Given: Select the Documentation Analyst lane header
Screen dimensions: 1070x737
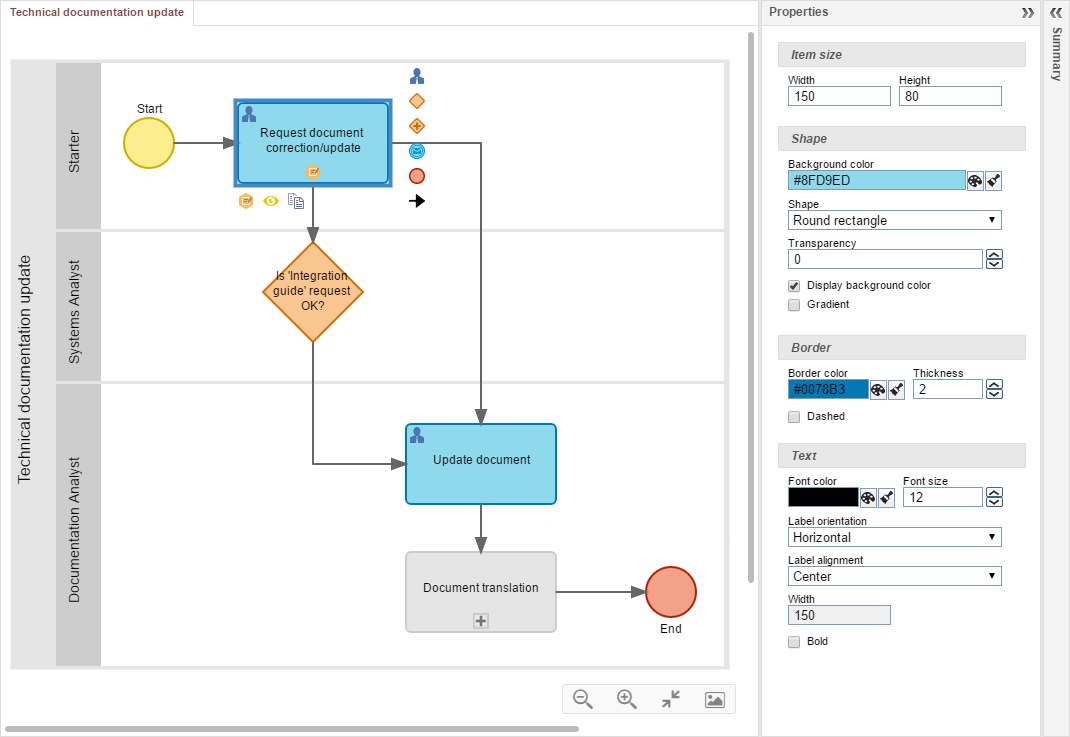Looking at the screenshot, I should click(x=78, y=525).
